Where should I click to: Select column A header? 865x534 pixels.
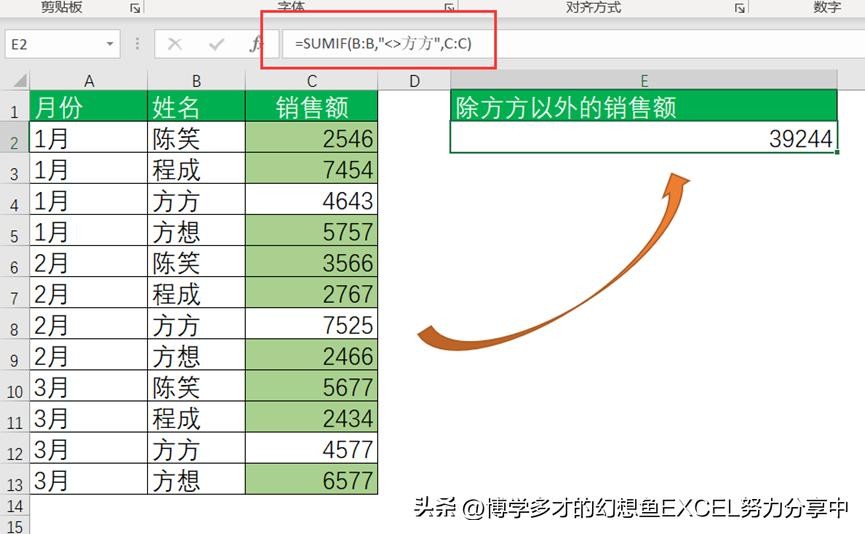click(x=88, y=81)
